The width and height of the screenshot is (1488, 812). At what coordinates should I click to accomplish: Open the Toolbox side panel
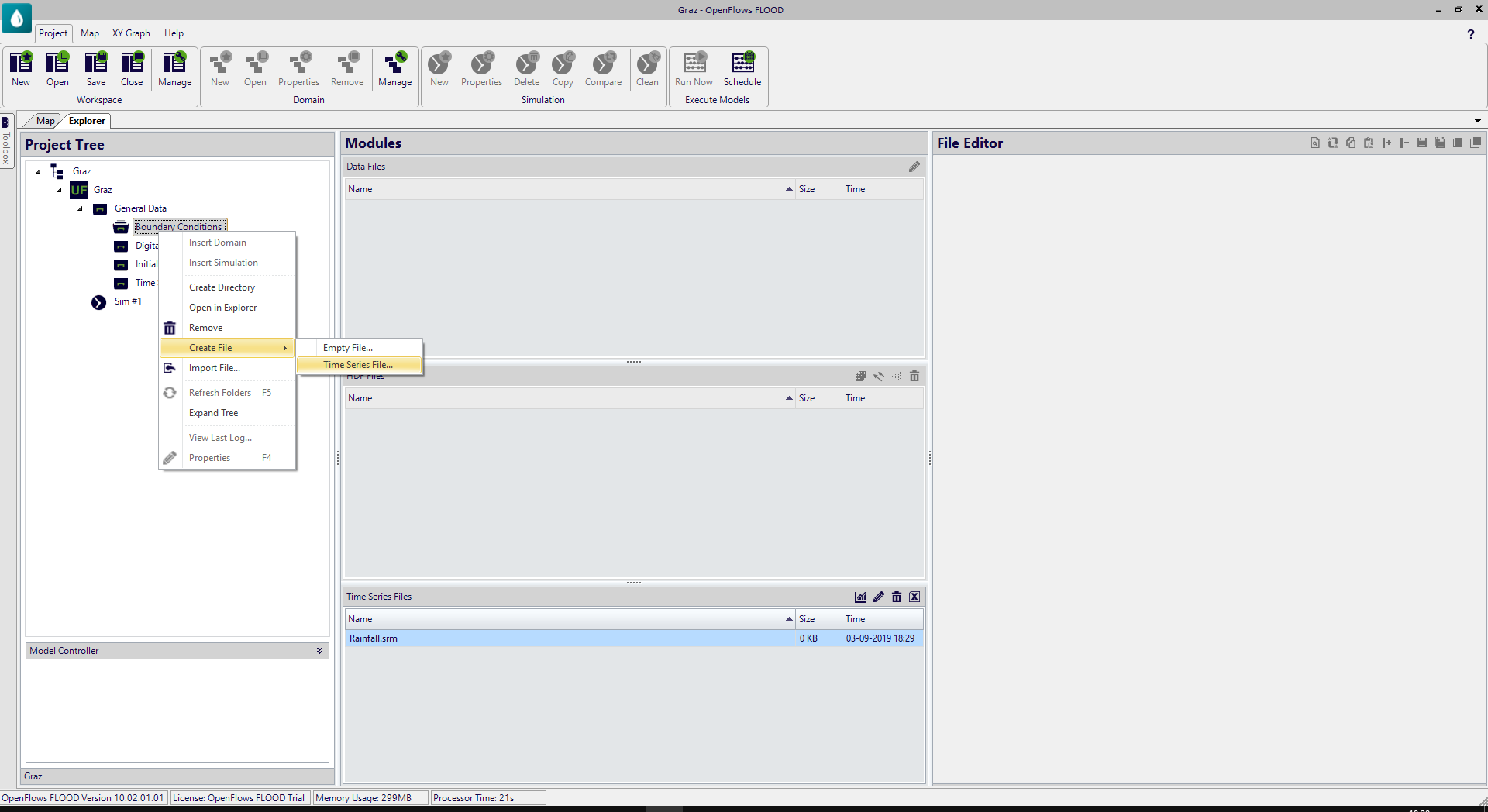tap(6, 141)
